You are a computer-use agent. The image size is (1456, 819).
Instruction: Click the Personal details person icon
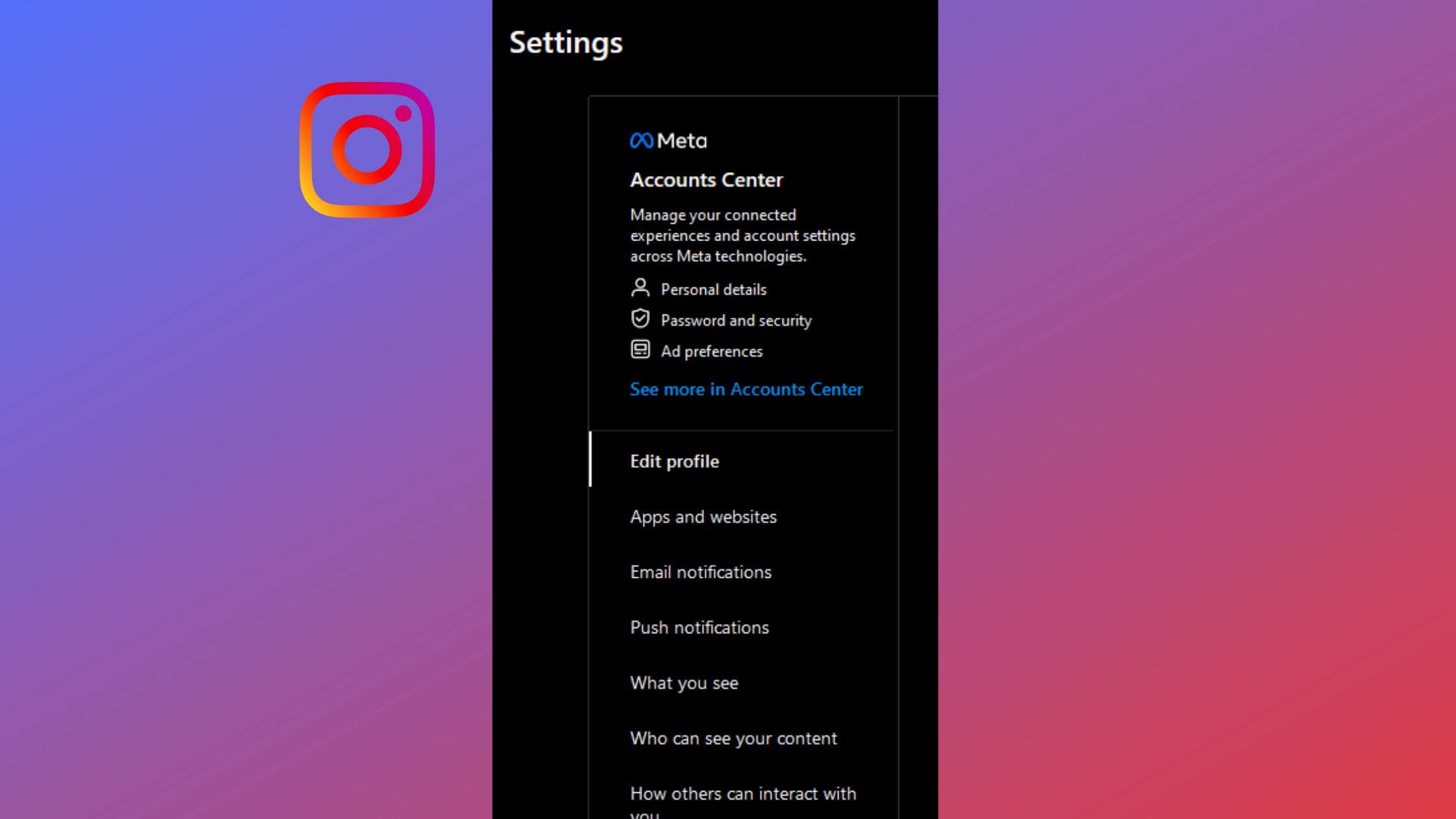640,288
